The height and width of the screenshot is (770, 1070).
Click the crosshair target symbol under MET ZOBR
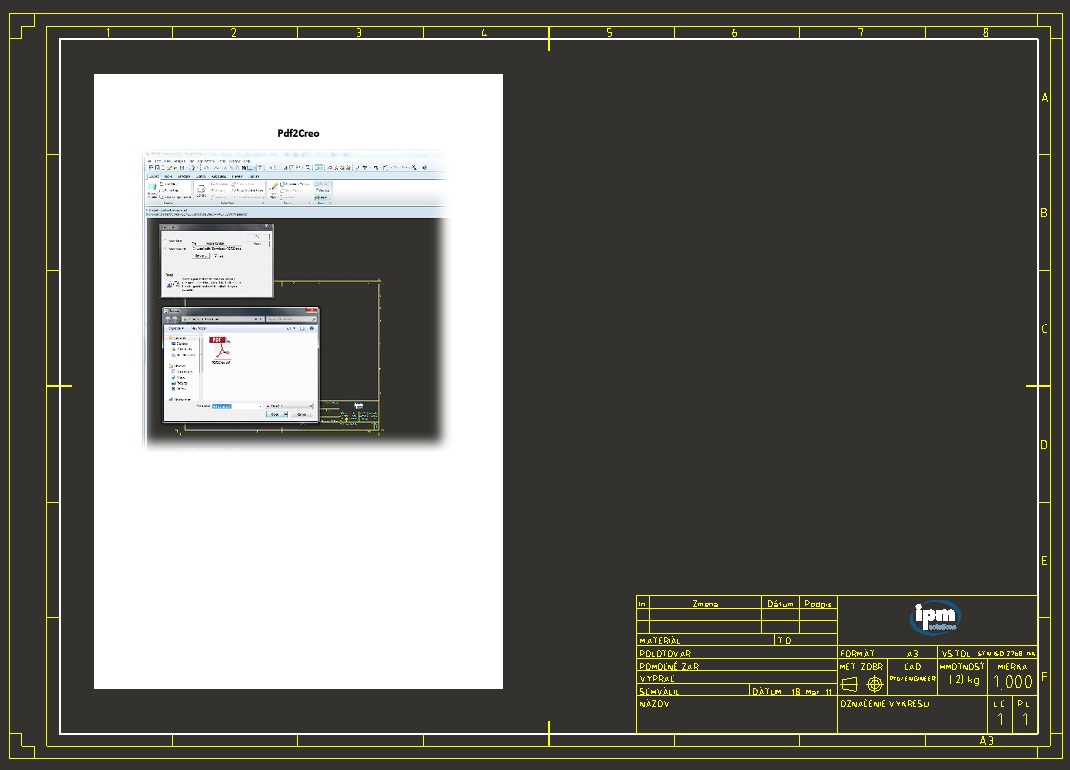pyautogui.click(x=874, y=683)
